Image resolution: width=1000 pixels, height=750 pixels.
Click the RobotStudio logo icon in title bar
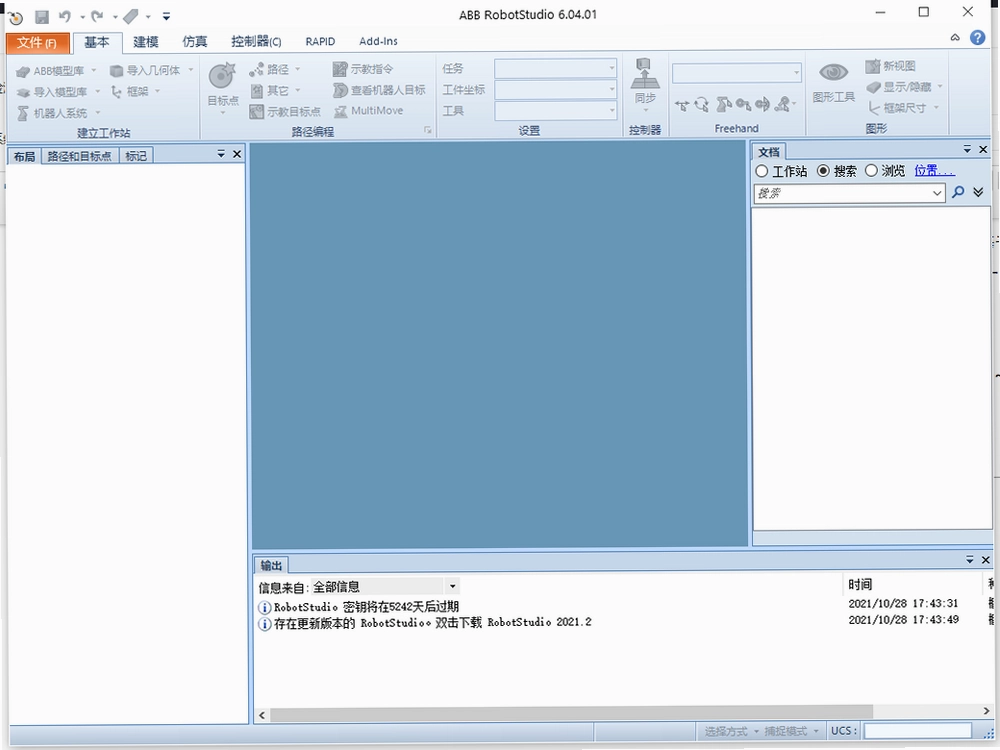(x=15, y=18)
